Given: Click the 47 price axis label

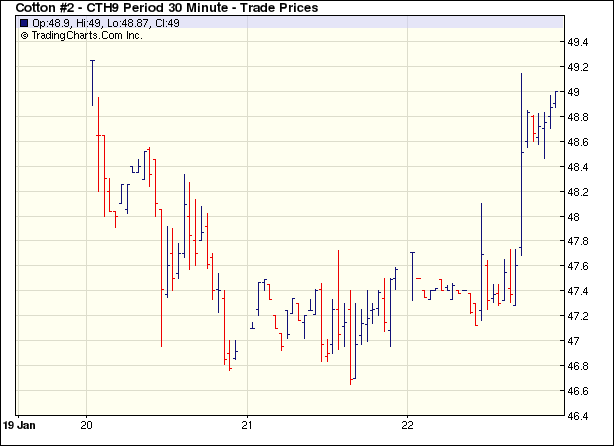Looking at the screenshot, I should pyautogui.click(x=575, y=341).
